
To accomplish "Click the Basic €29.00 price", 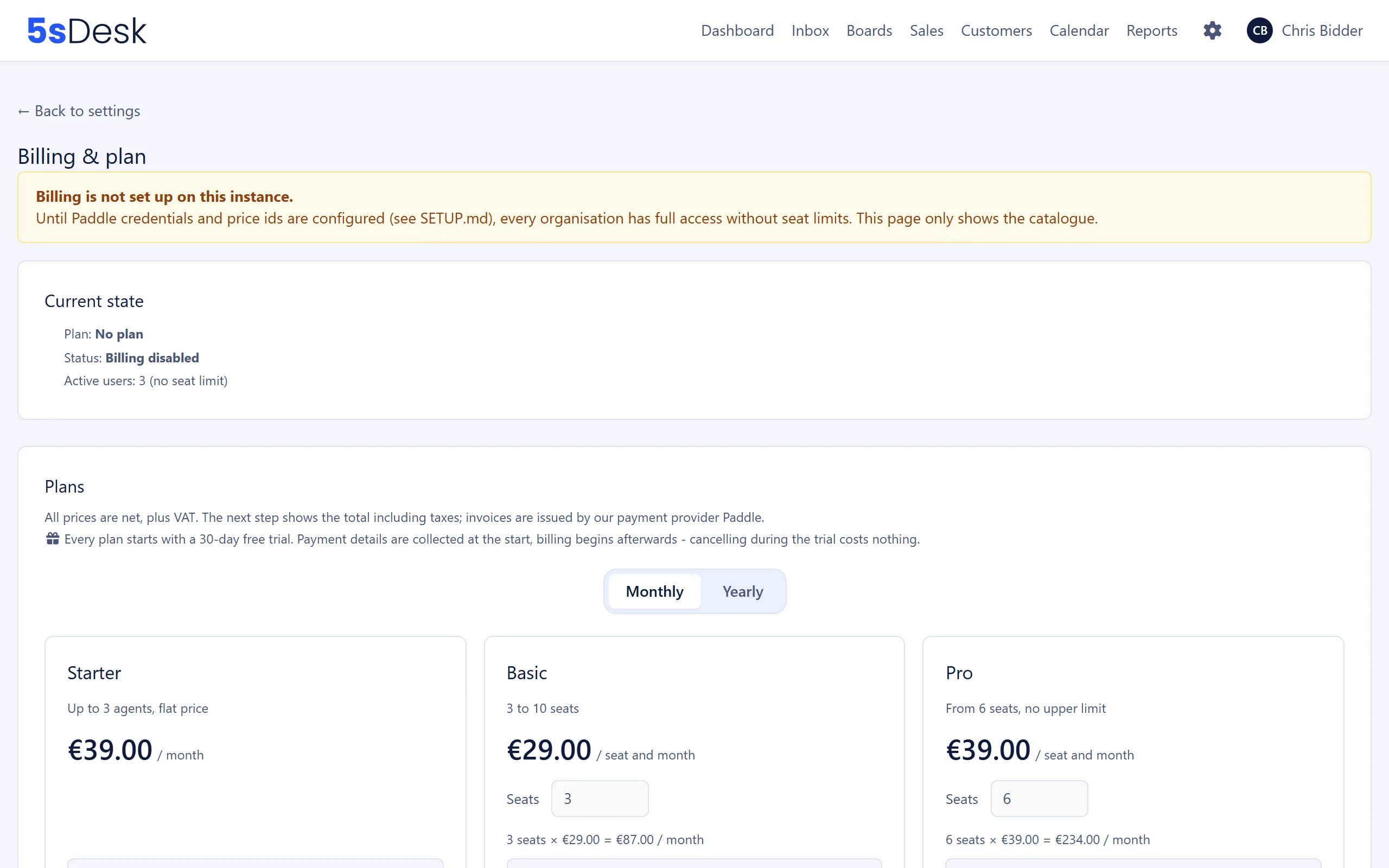I will pyautogui.click(x=549, y=750).
